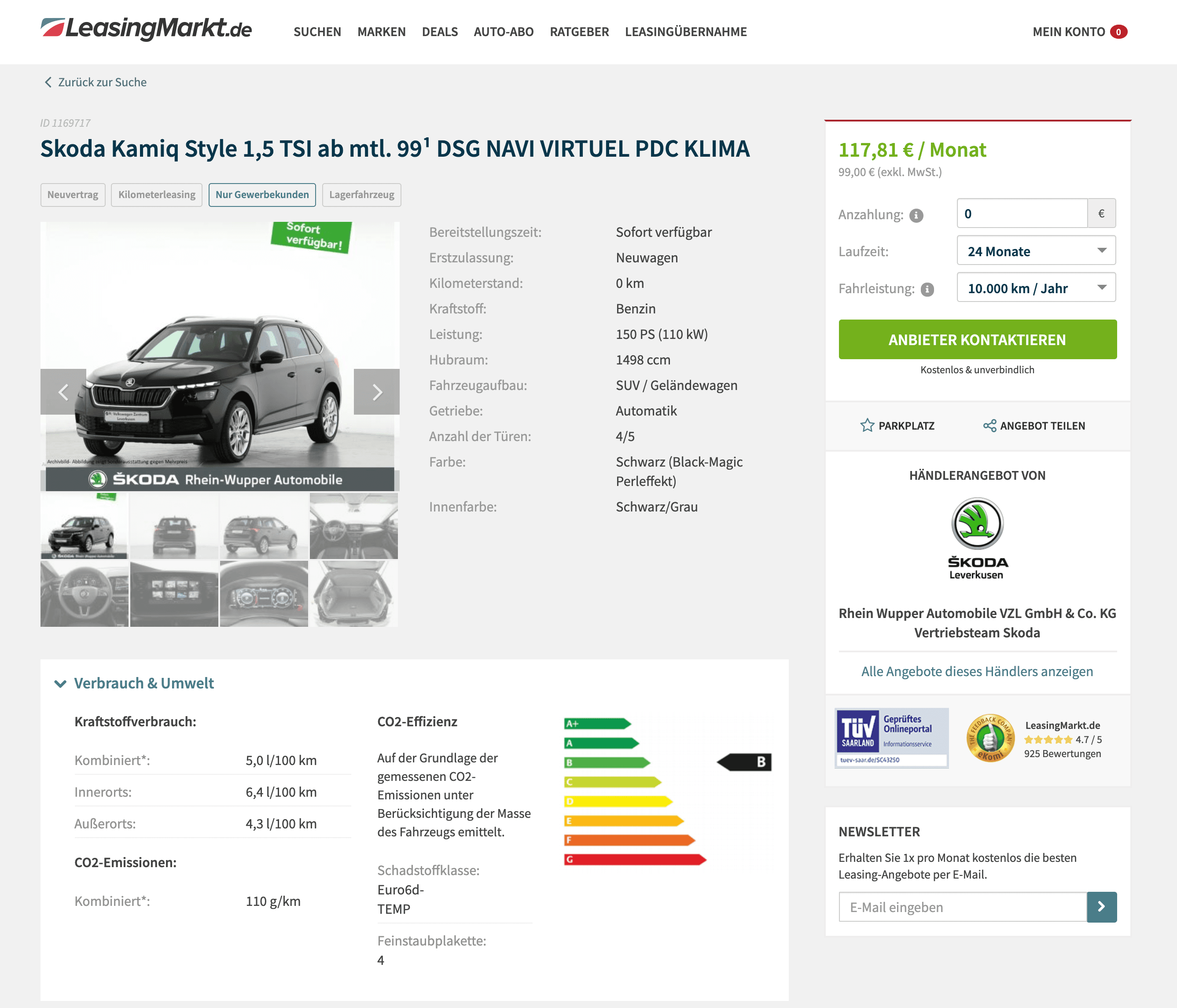This screenshot has width=1177, height=1008.
Task: Click the Skoda Kamiq Style listing title
Action: [395, 149]
